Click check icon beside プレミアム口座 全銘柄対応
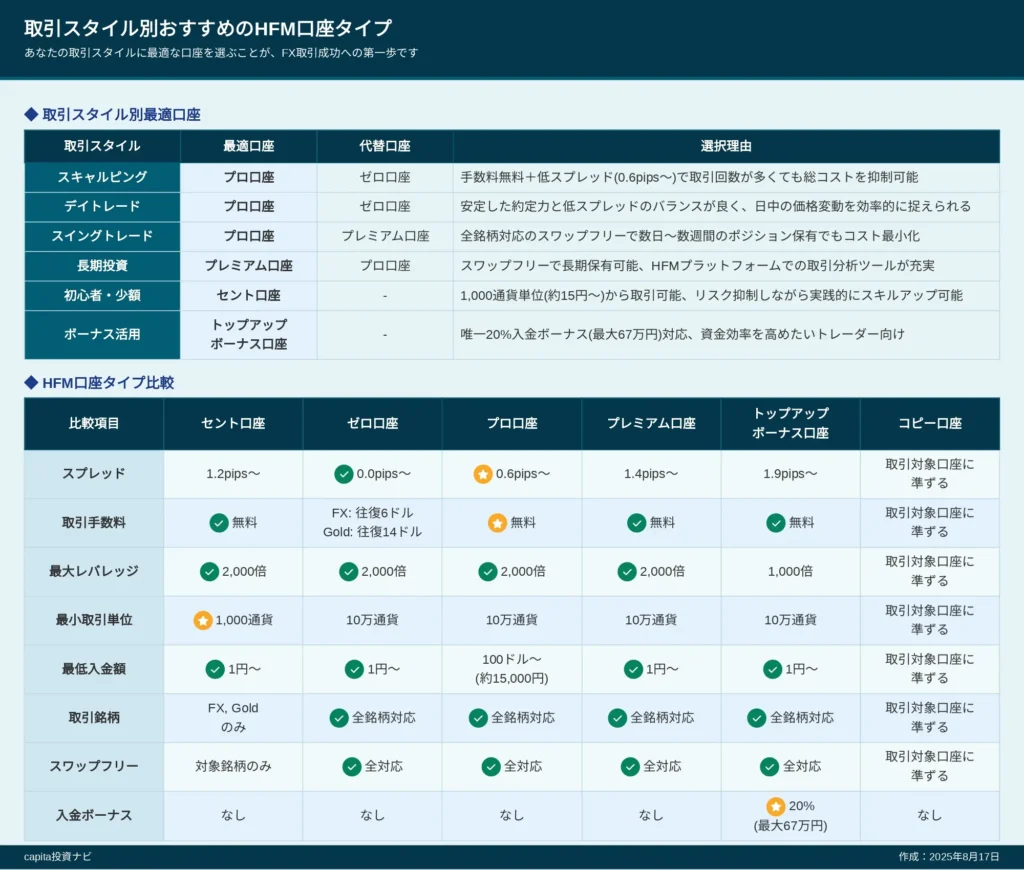 coord(617,718)
